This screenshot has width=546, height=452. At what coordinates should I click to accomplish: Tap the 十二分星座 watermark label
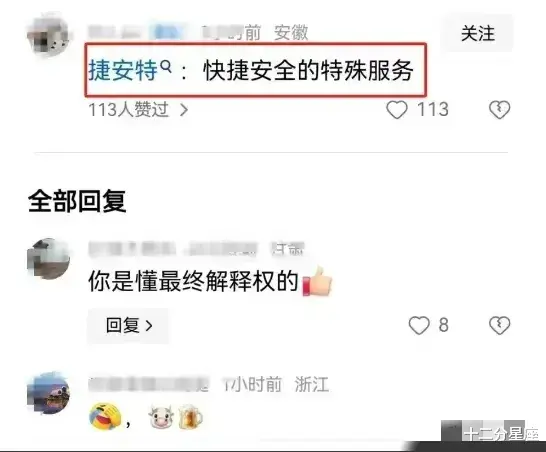point(501,434)
